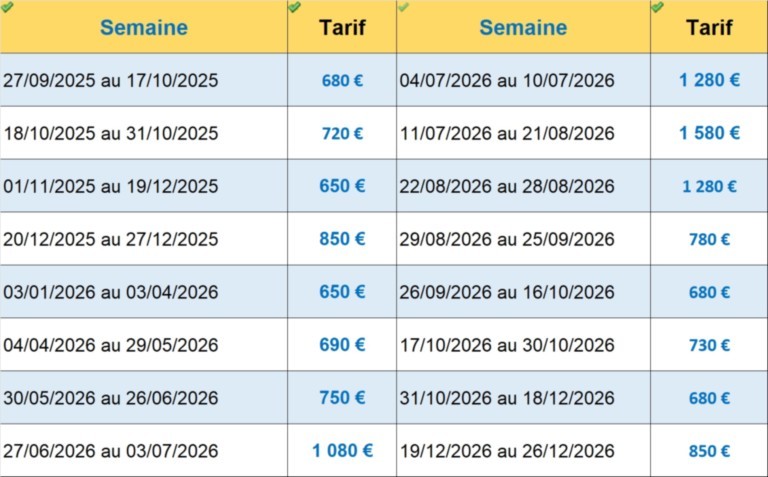
Task: Select the week 27/09/2025 au 17/10/2025
Action: pyautogui.click(x=110, y=81)
